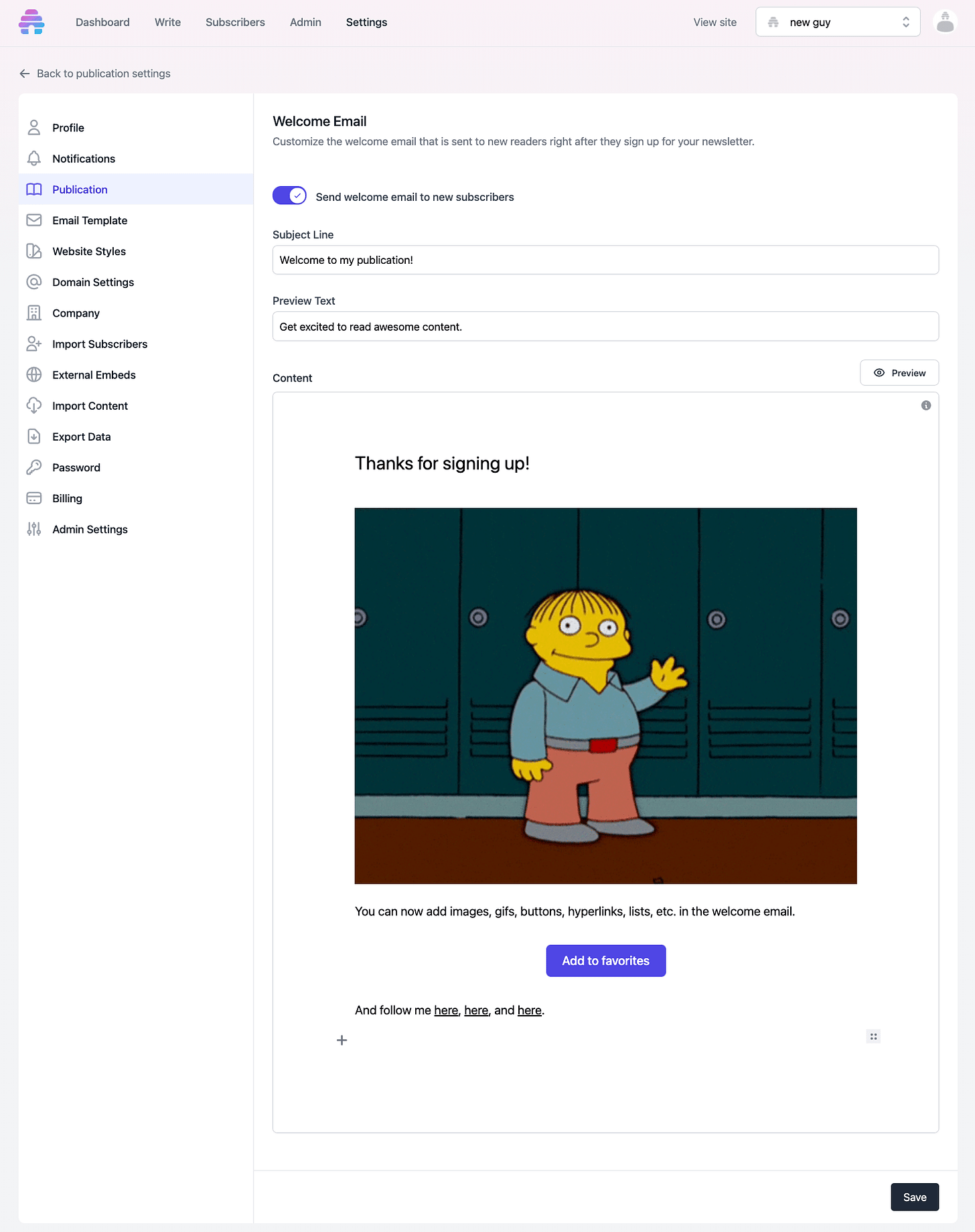Click the drag handle dots icon

click(873, 1036)
